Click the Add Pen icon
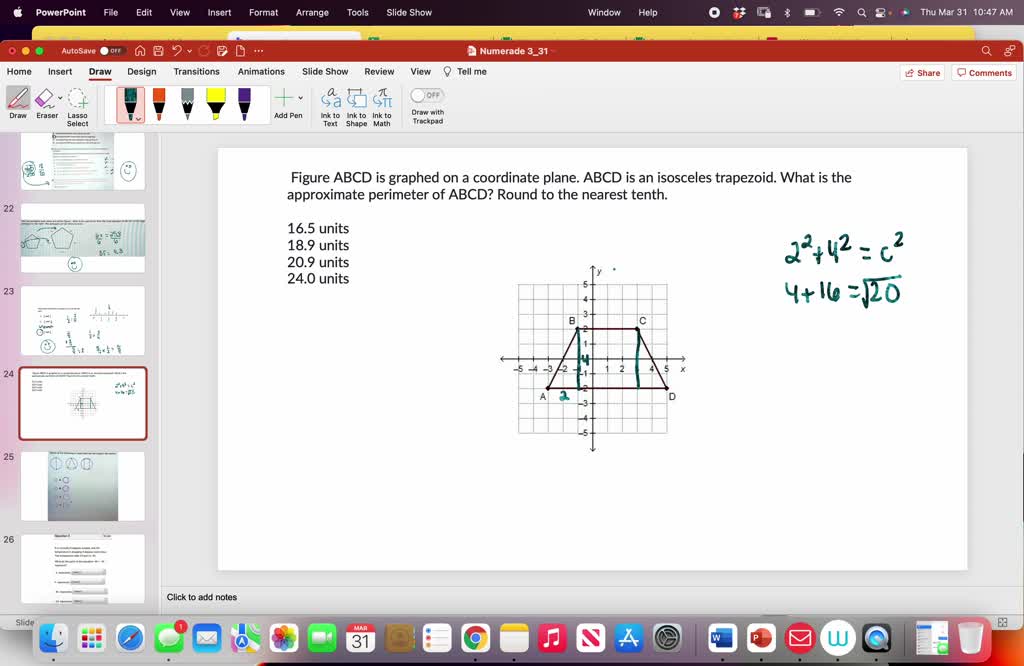The width and height of the screenshot is (1024, 666). tap(286, 98)
